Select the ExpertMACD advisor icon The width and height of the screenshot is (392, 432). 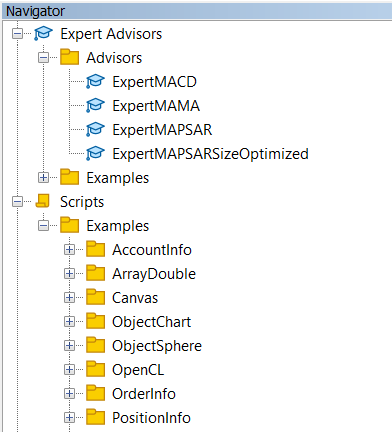point(95,82)
